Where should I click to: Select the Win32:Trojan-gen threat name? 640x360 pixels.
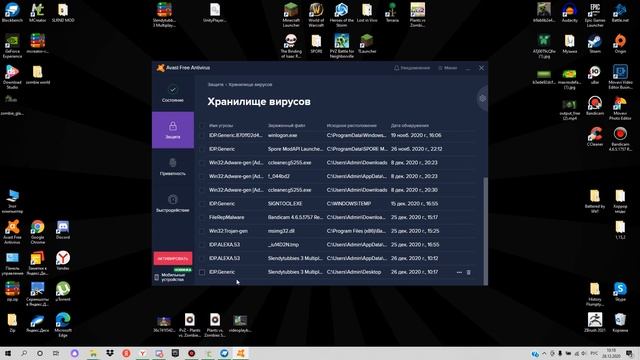(x=228, y=231)
